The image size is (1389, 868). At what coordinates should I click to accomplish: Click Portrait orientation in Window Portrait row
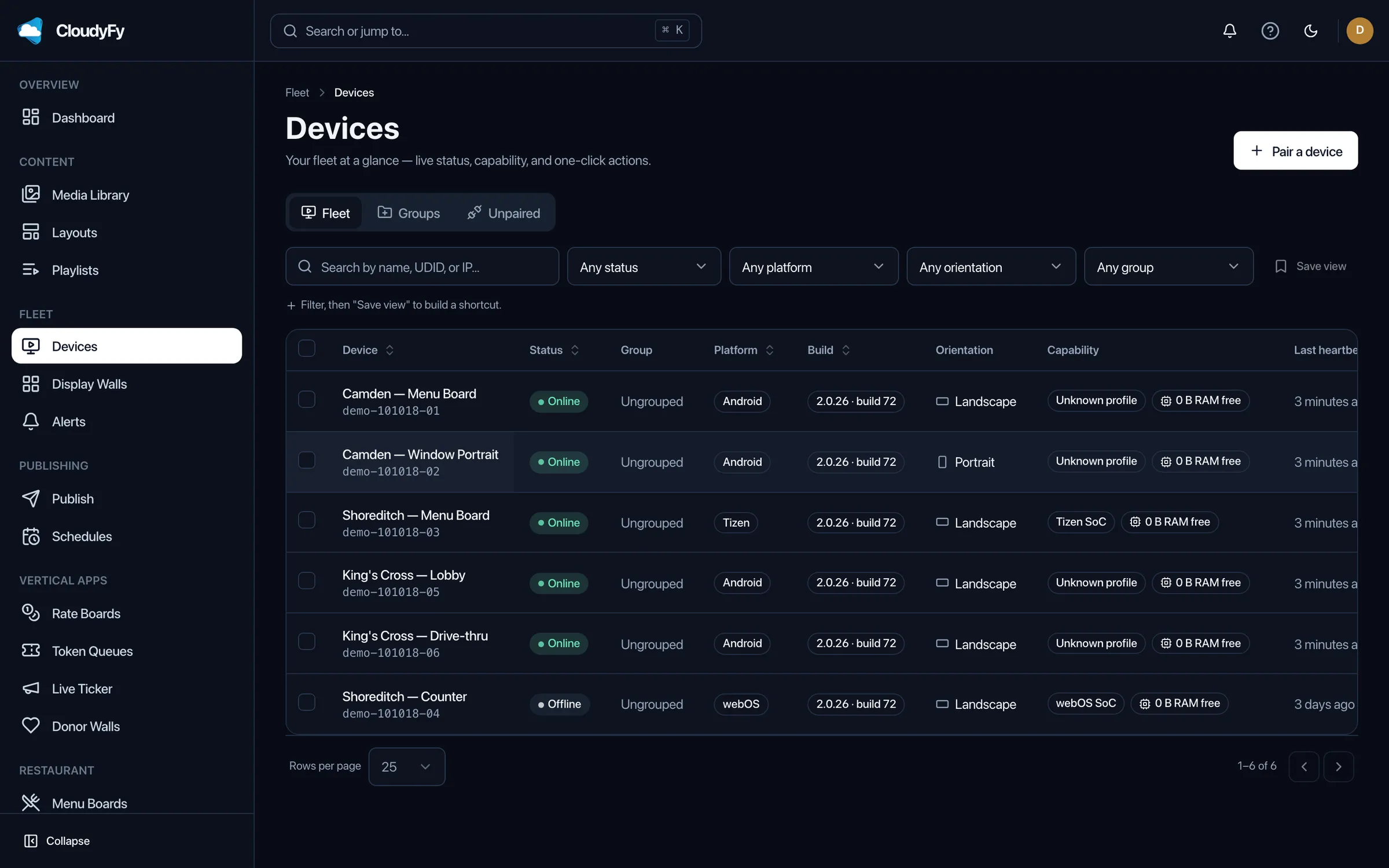pos(965,462)
